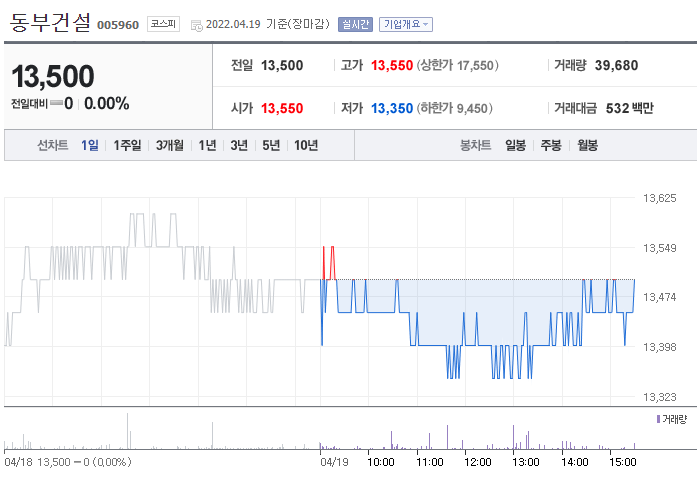The width and height of the screenshot is (697, 480).
Task: Select the 1주일 line chart tab
Action: (127, 145)
